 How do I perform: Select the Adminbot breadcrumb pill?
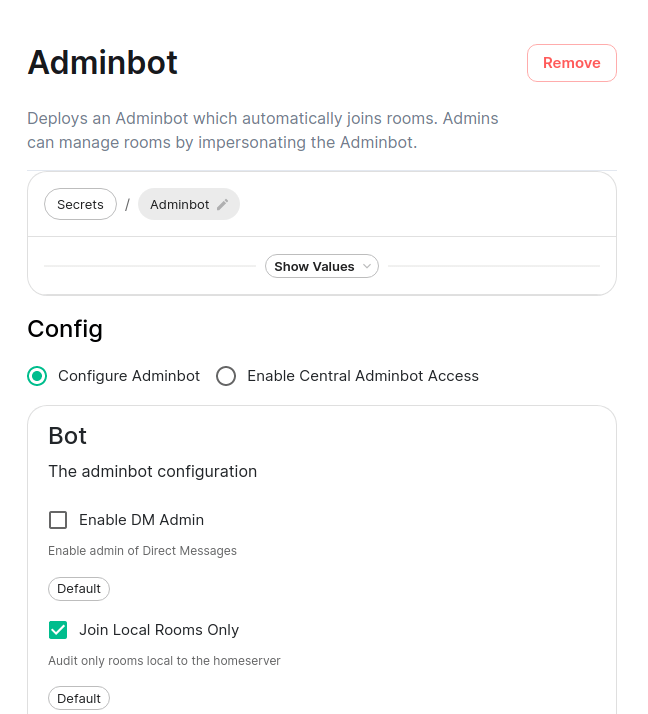click(180, 204)
